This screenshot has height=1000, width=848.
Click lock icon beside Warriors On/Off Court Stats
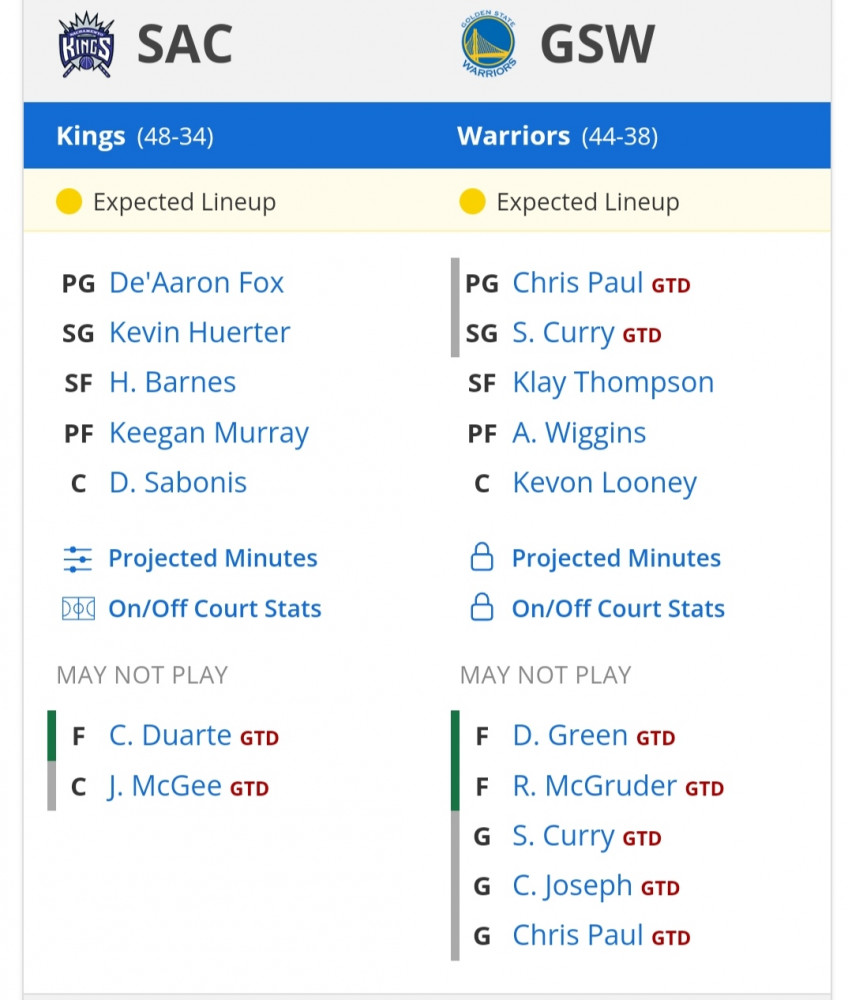[x=481, y=607]
